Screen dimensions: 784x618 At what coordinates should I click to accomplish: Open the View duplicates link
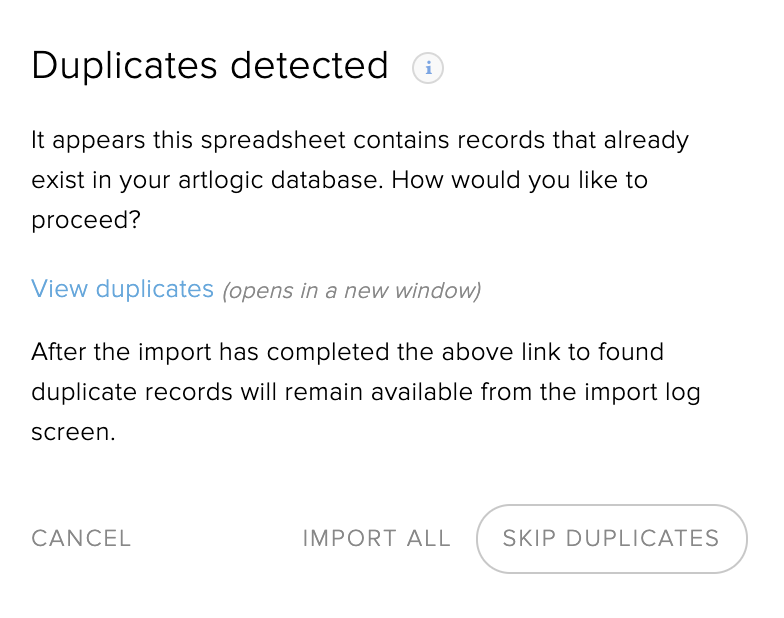click(122, 289)
